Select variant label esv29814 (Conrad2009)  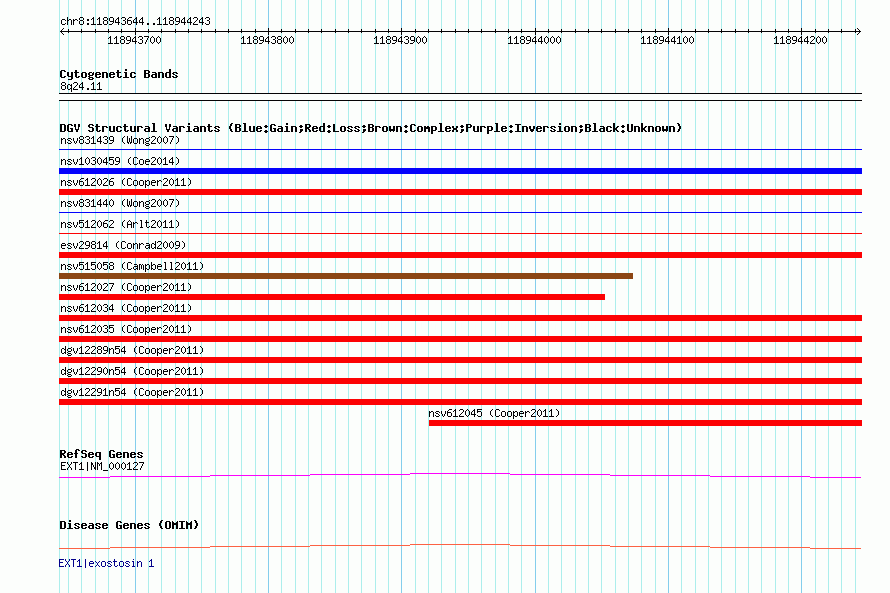click(123, 245)
